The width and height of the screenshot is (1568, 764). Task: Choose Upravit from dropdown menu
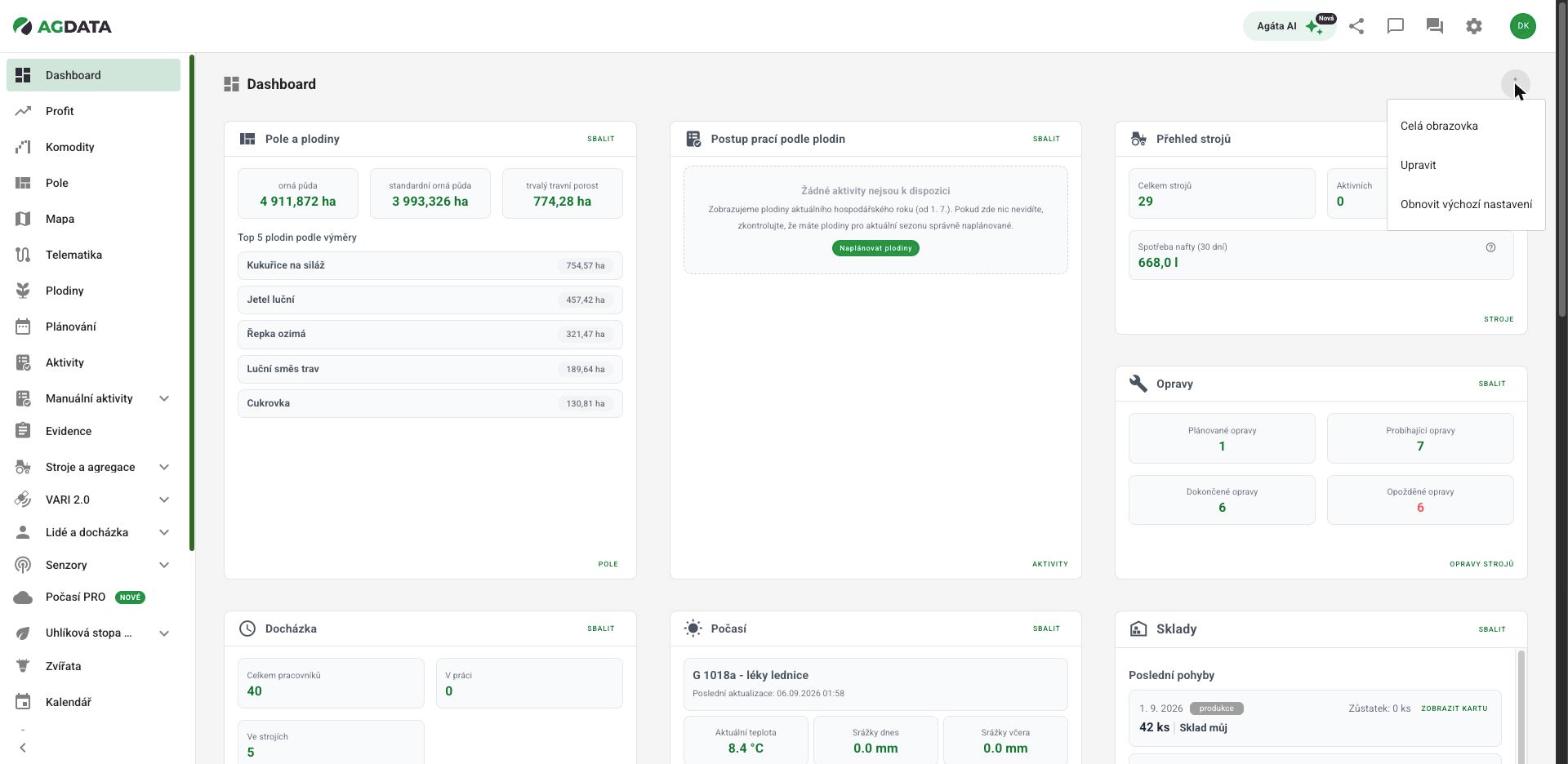tap(1466, 165)
